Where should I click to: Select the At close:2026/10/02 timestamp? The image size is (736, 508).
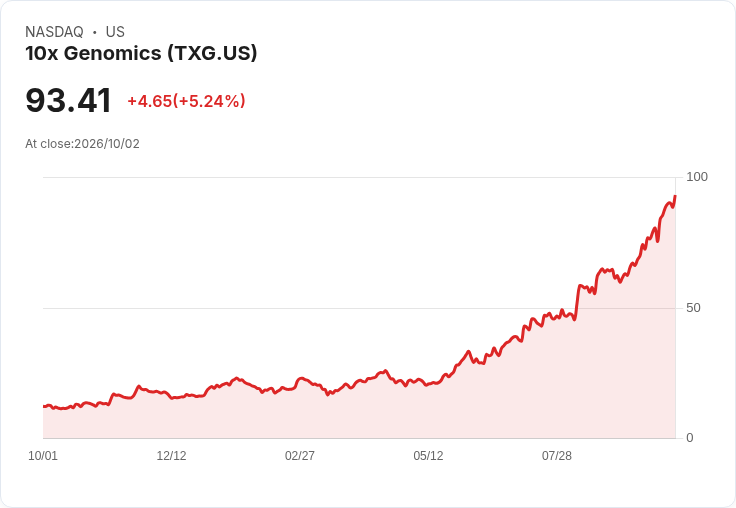(83, 144)
